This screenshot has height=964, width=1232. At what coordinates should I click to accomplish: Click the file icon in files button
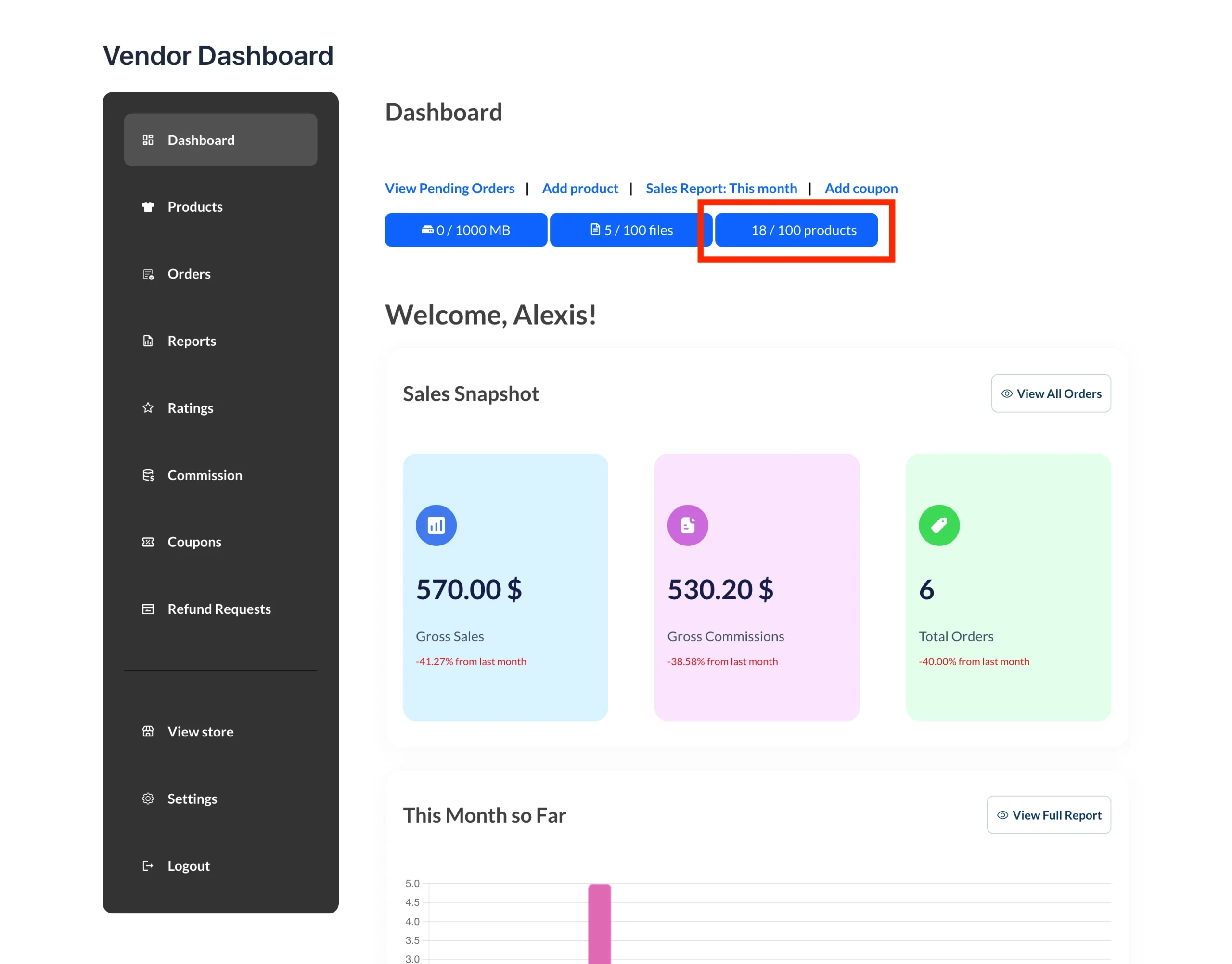tap(595, 229)
